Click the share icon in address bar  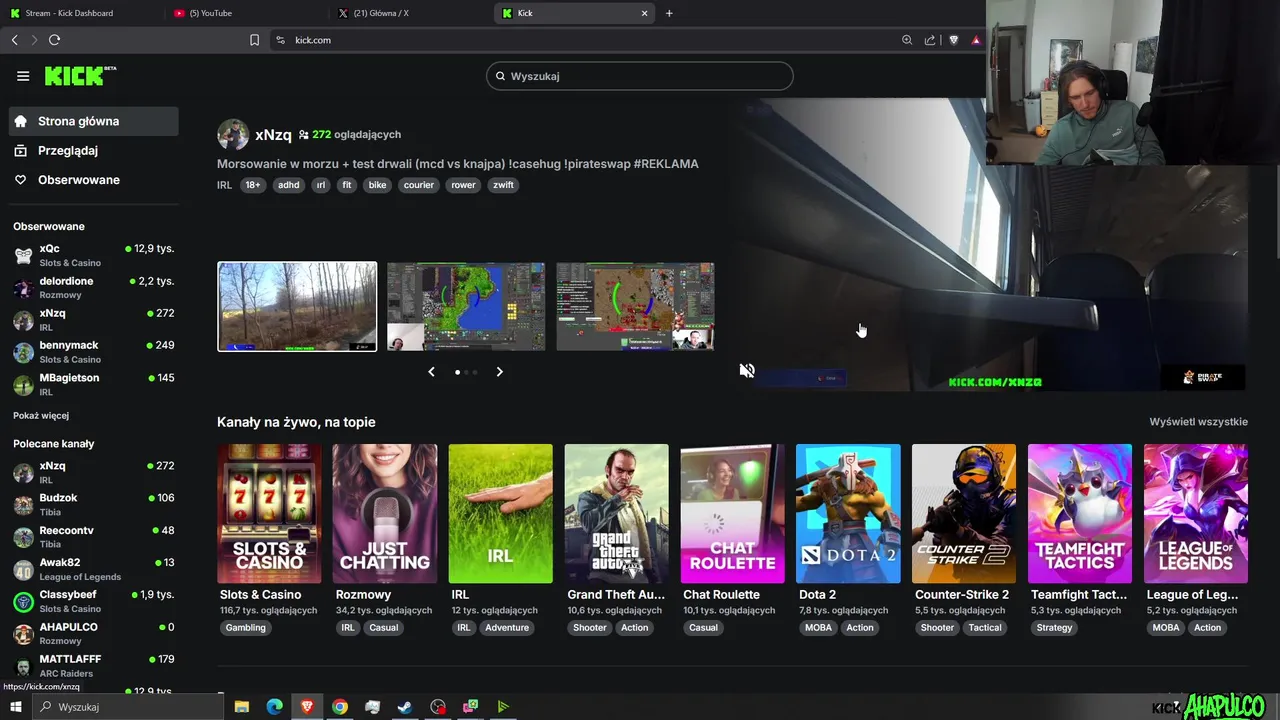[930, 40]
